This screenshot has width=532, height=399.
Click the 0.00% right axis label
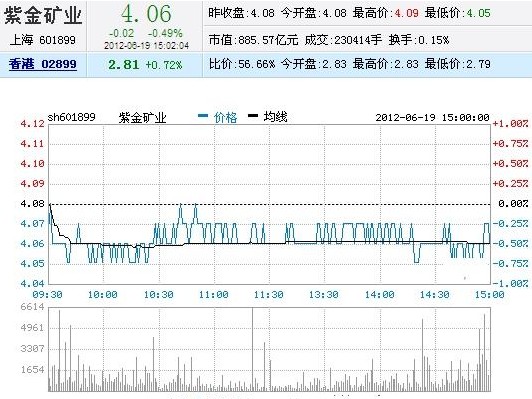click(513, 204)
